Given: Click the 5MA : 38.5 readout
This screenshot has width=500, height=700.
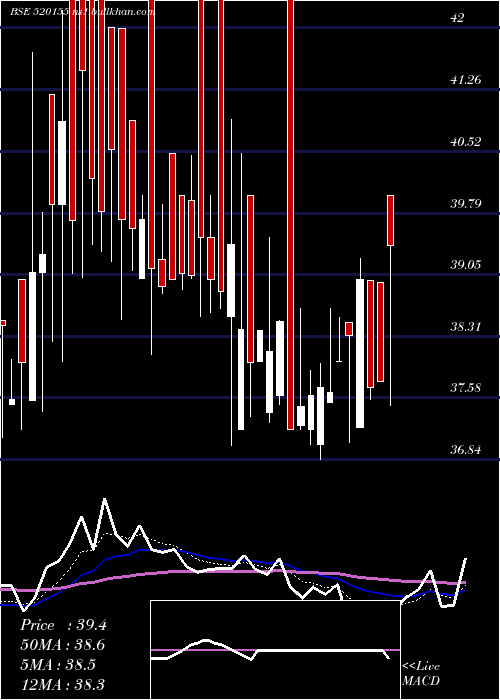Looking at the screenshot, I should pos(58,665).
